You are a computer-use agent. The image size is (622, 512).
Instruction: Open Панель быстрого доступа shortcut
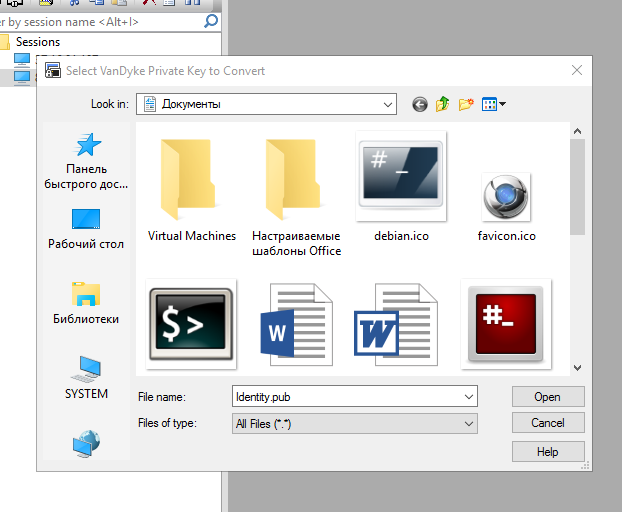(x=86, y=160)
